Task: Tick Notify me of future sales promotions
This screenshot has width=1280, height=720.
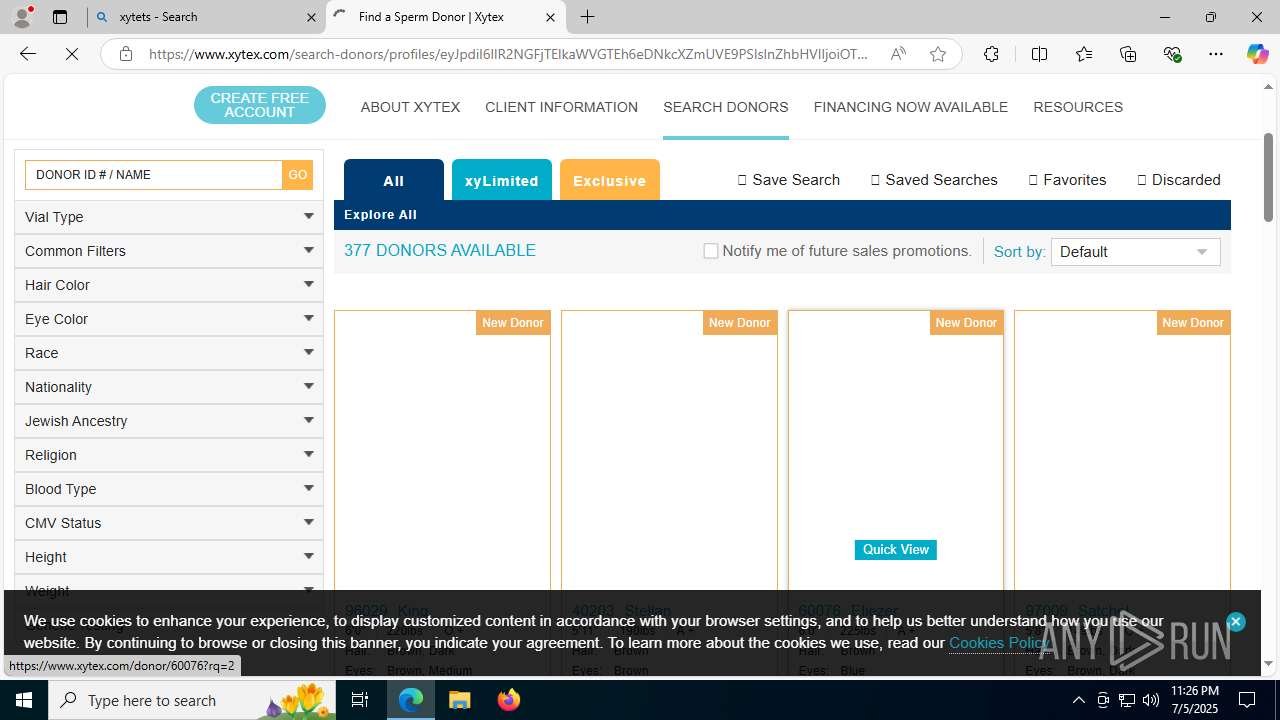Action: [711, 251]
